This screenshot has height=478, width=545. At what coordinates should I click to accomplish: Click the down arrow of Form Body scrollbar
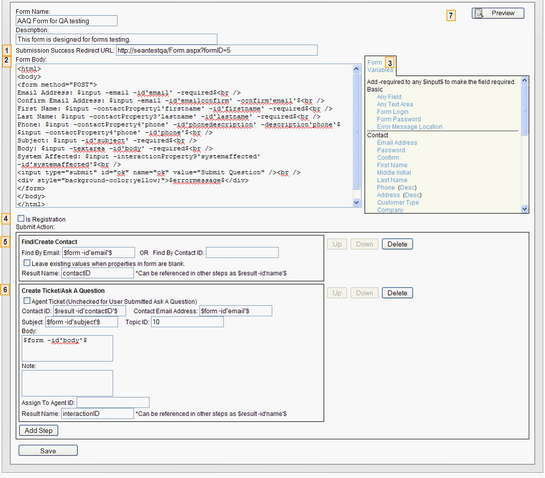[356, 202]
